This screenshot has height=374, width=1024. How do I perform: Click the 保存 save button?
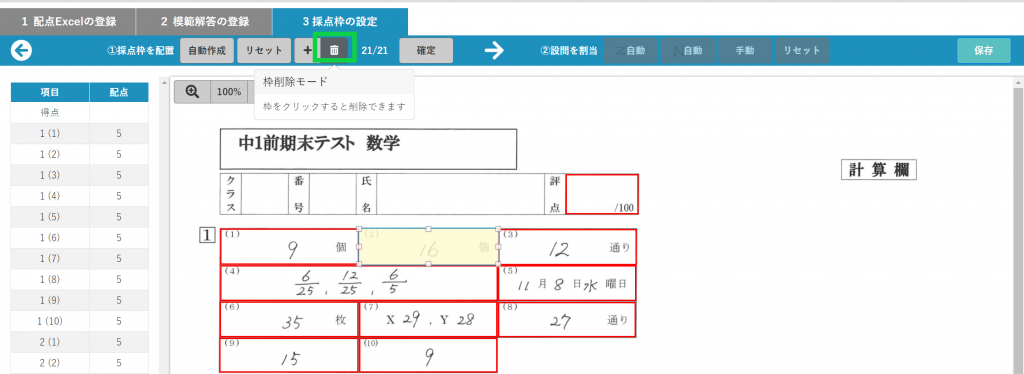click(x=984, y=50)
